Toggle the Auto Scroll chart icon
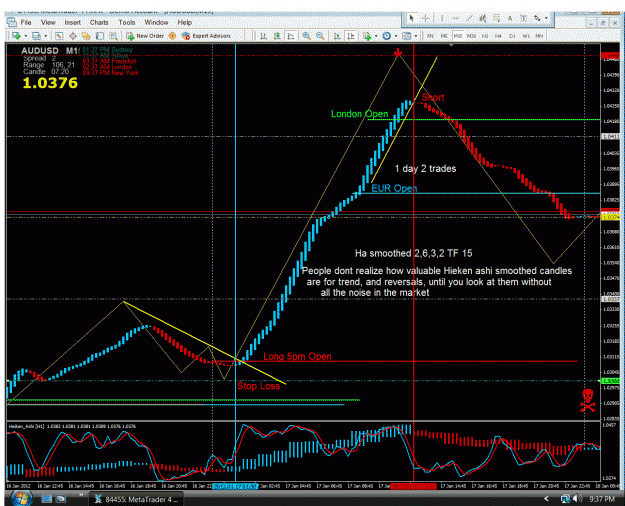The width and height of the screenshot is (625, 506). (337, 36)
